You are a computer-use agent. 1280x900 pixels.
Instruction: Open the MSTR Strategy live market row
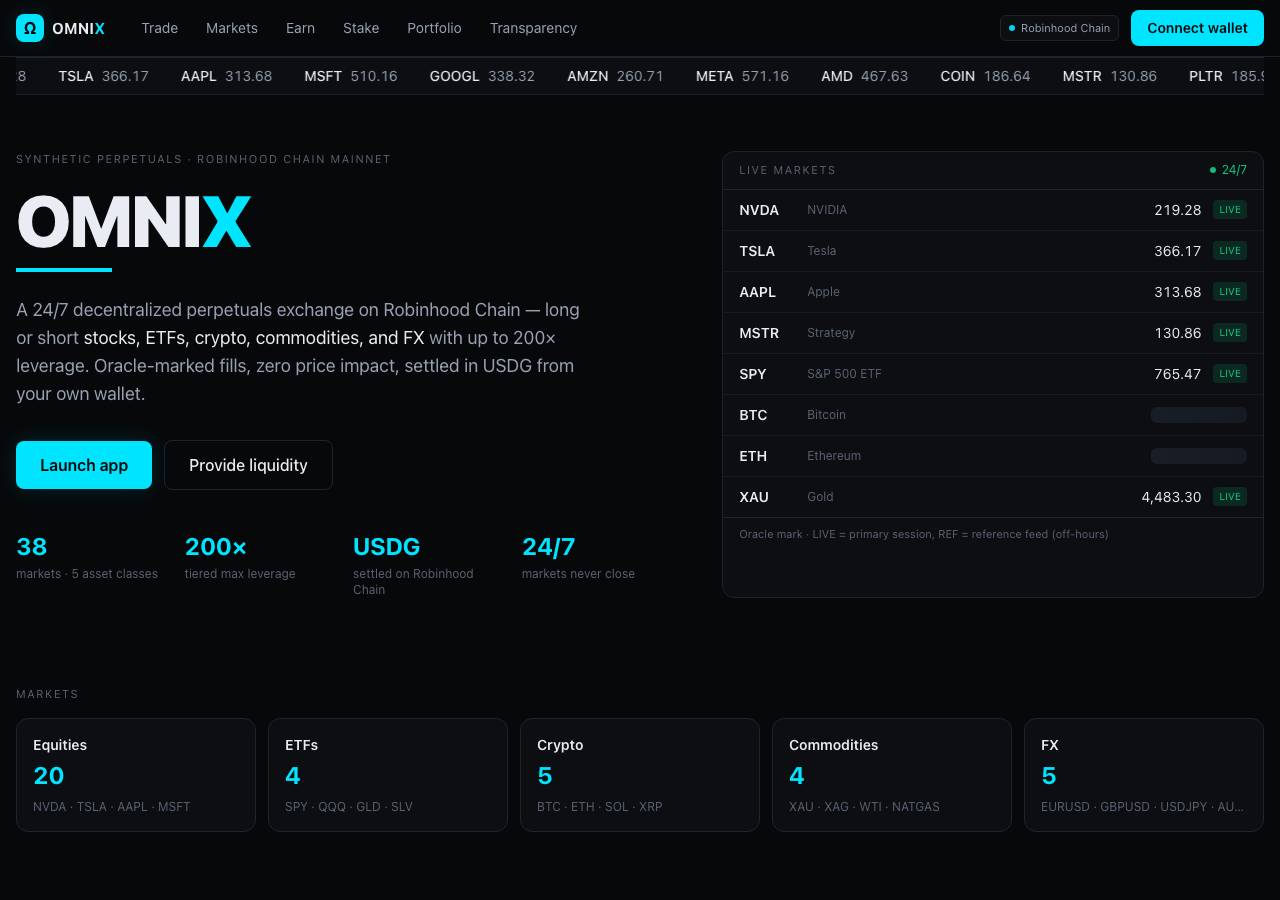pyautogui.click(x=993, y=333)
